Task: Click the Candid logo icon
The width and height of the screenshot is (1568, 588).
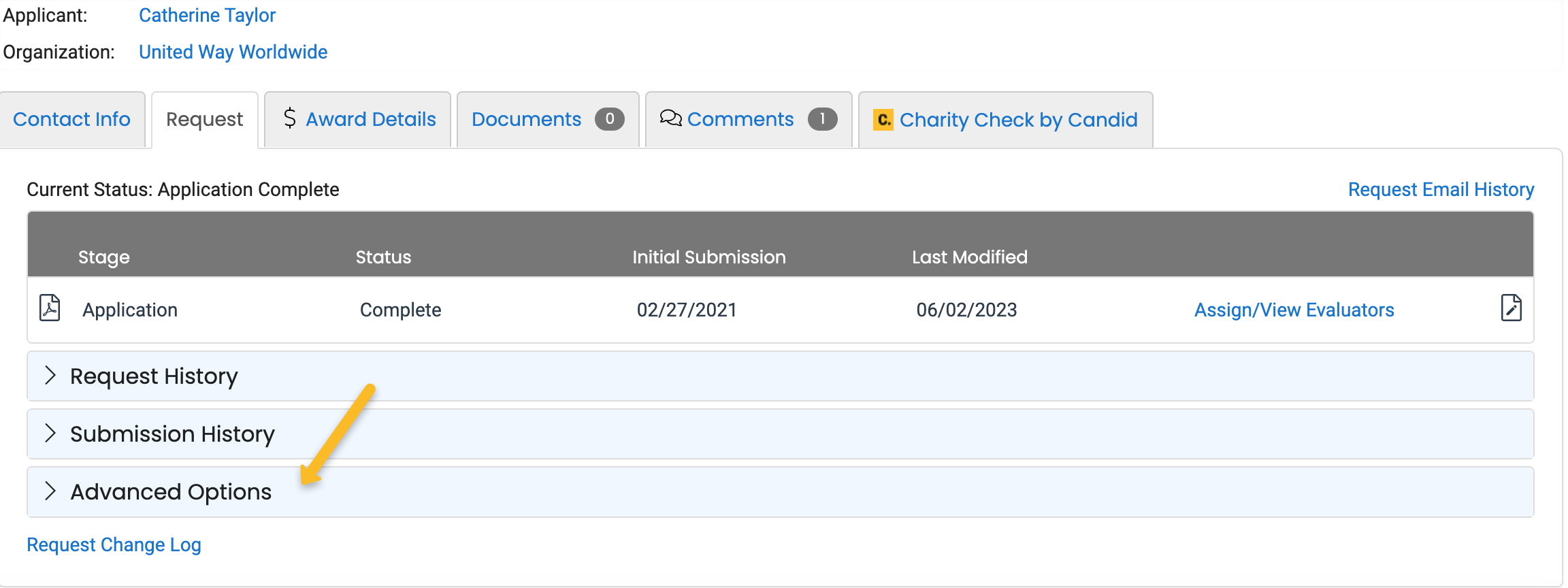Action: click(883, 120)
